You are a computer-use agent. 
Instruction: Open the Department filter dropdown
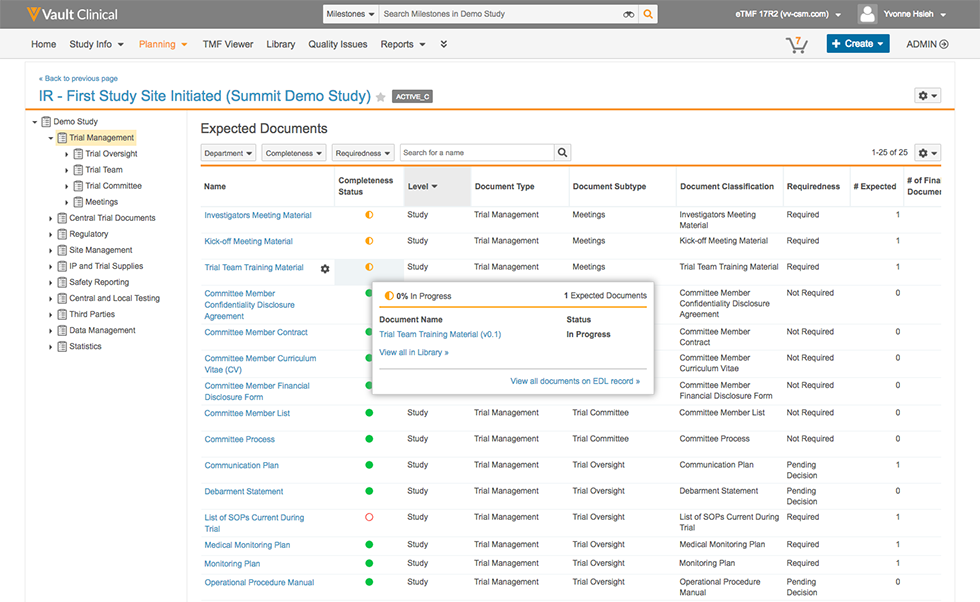[228, 153]
